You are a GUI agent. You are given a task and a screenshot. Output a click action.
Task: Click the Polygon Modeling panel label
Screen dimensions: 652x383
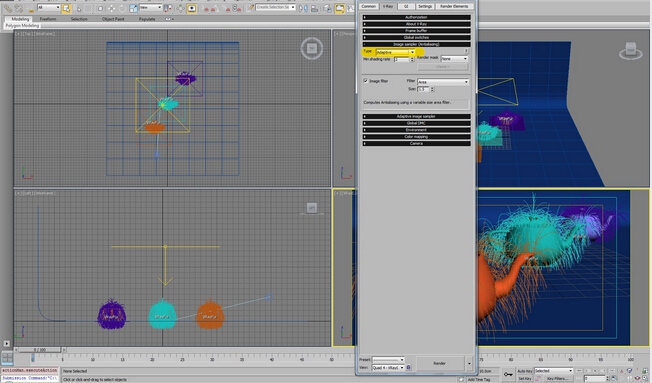click(22, 26)
